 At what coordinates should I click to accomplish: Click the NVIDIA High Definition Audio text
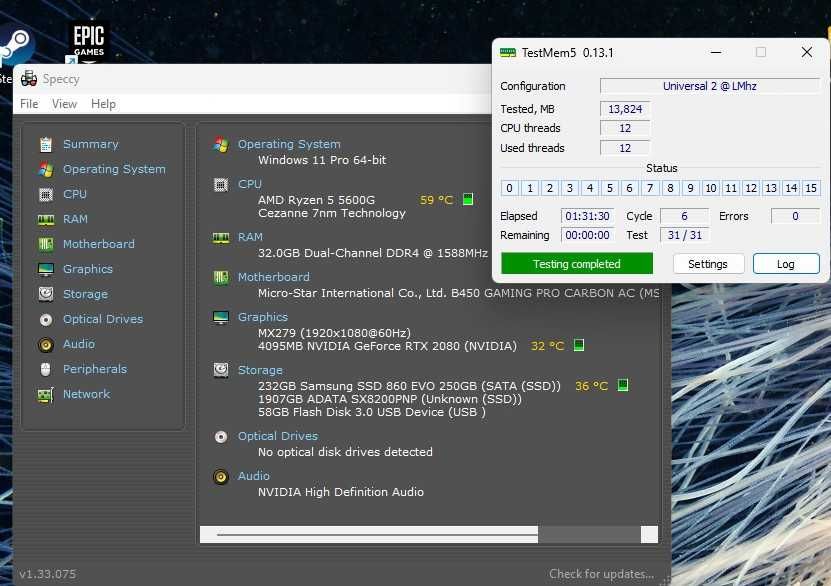click(341, 492)
